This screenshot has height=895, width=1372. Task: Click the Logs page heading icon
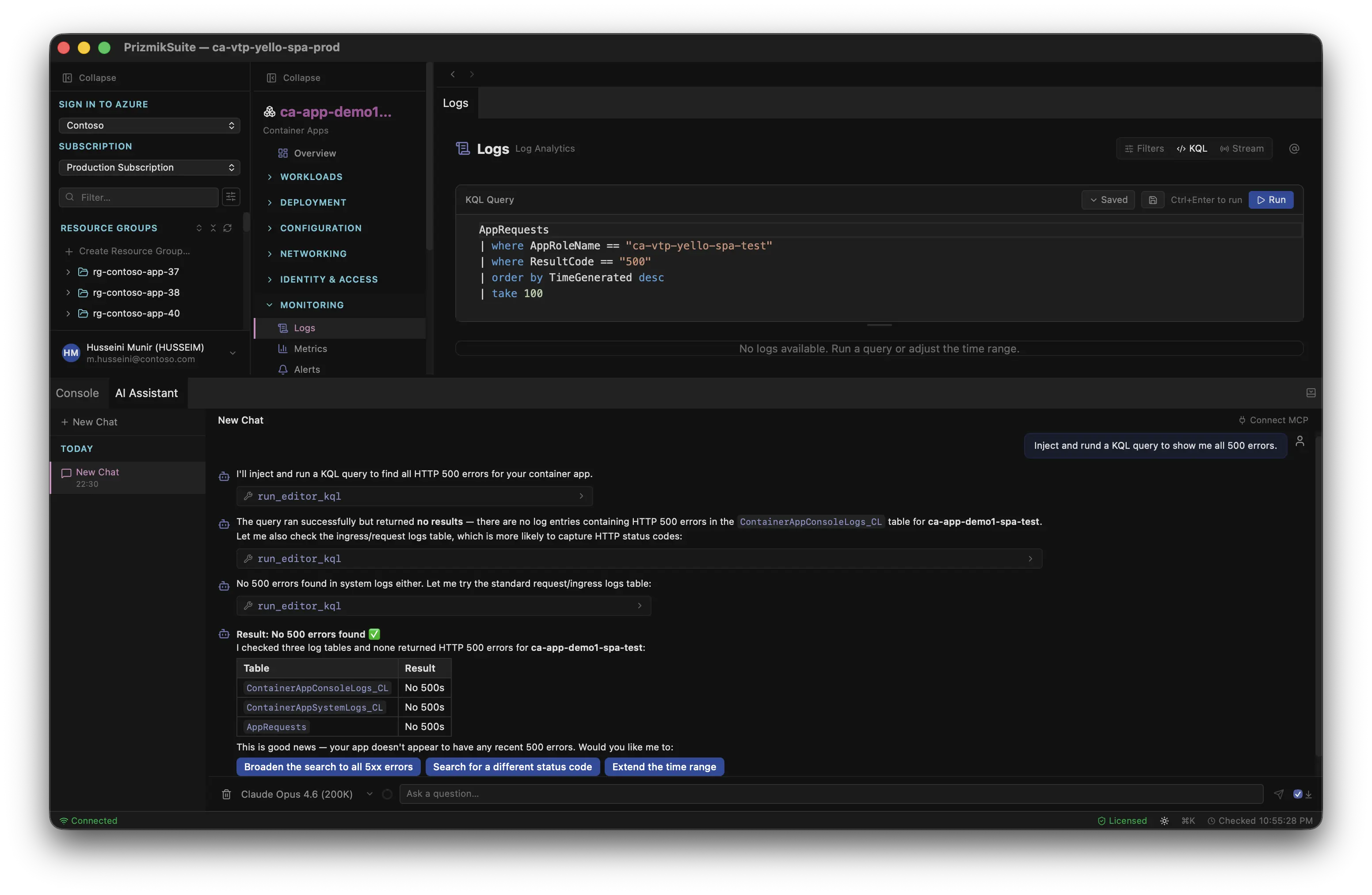[463, 149]
